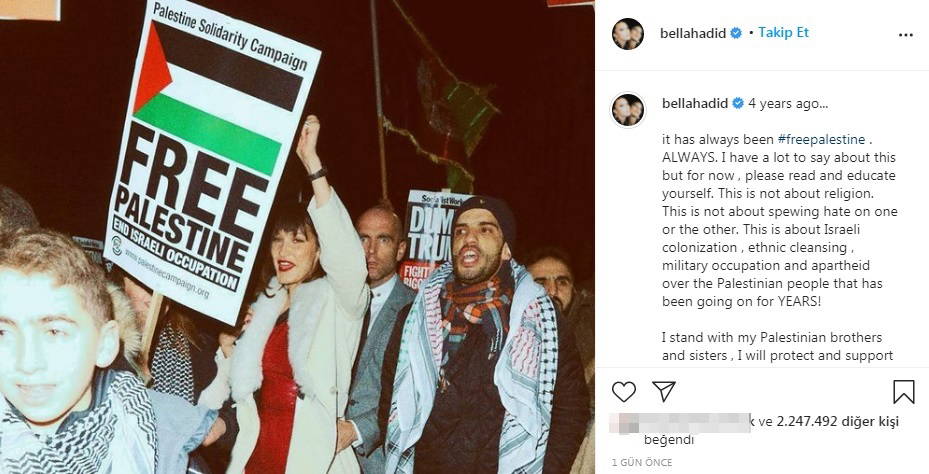
Task: View the 2.247.492 diğer kişi likes list
Action: [x=838, y=422]
